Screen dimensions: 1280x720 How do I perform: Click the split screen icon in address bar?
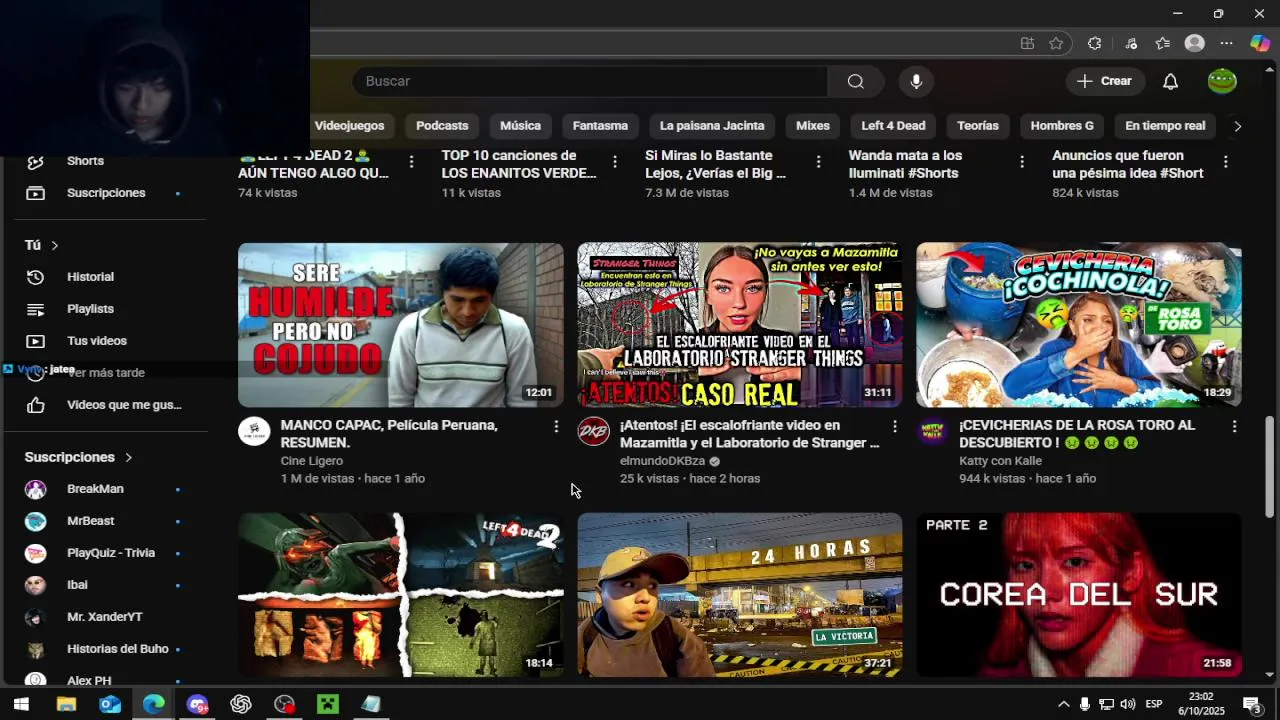pyautogui.click(x=1027, y=43)
